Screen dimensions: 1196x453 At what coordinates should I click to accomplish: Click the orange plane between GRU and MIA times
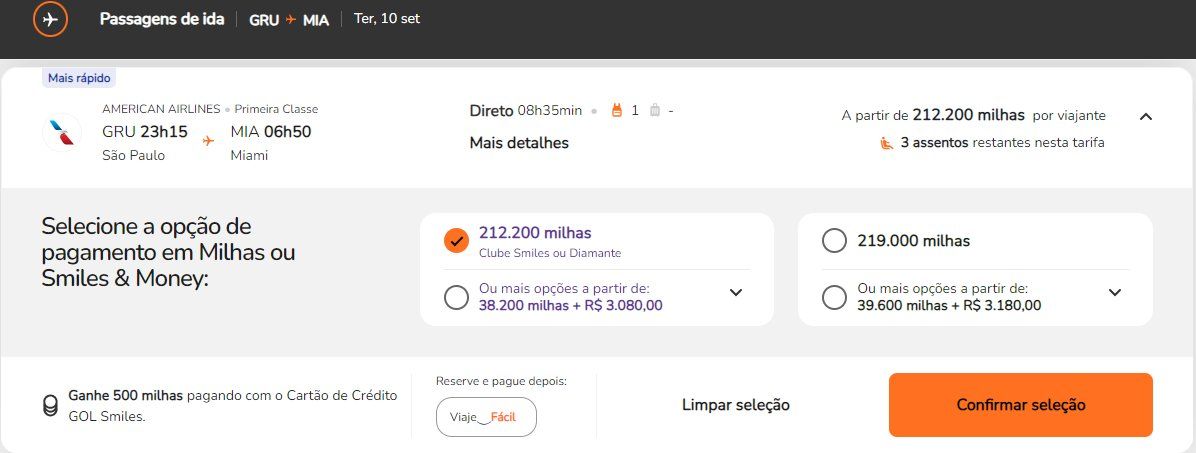[x=208, y=140]
